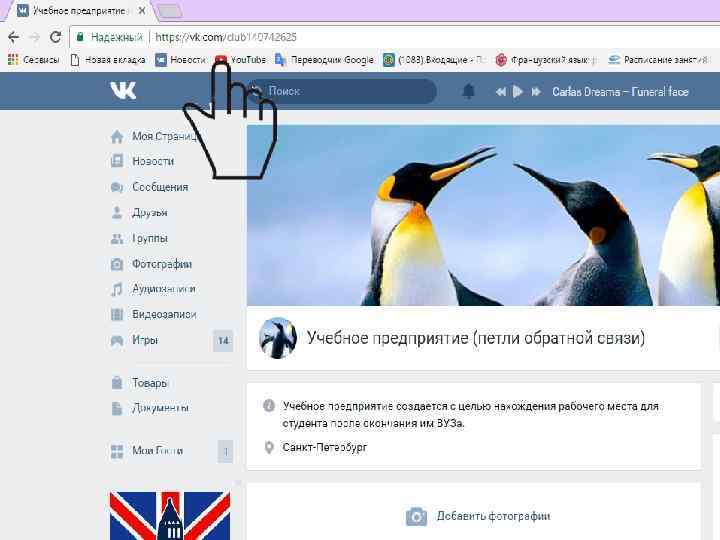720x540 pixels.
Task: Click the gamepad icon beside Игры
Action: tap(117, 341)
